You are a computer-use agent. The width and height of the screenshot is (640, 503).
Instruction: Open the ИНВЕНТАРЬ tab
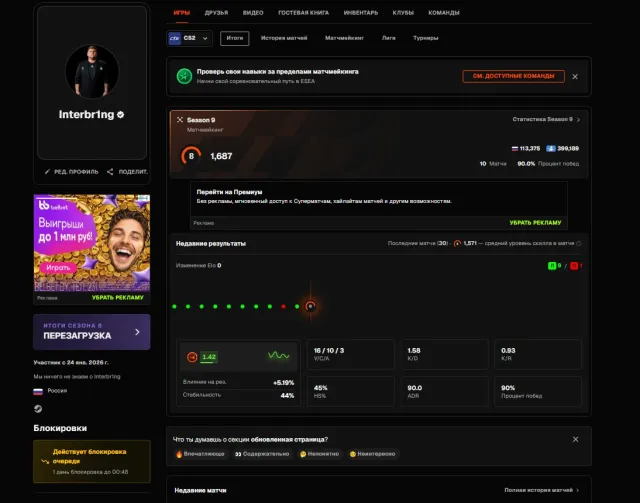tap(361, 13)
